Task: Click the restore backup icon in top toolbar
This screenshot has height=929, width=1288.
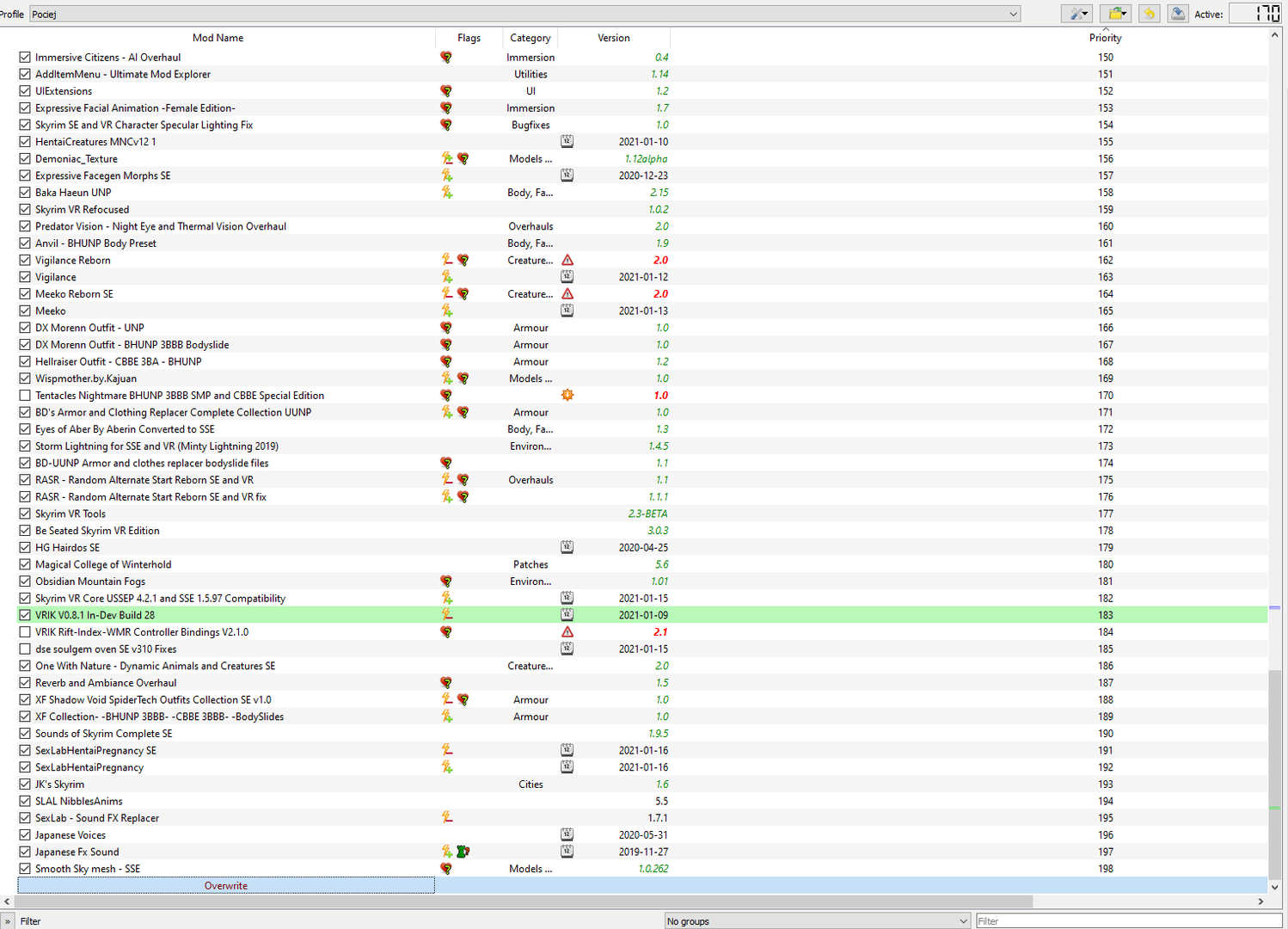Action: tap(1149, 14)
